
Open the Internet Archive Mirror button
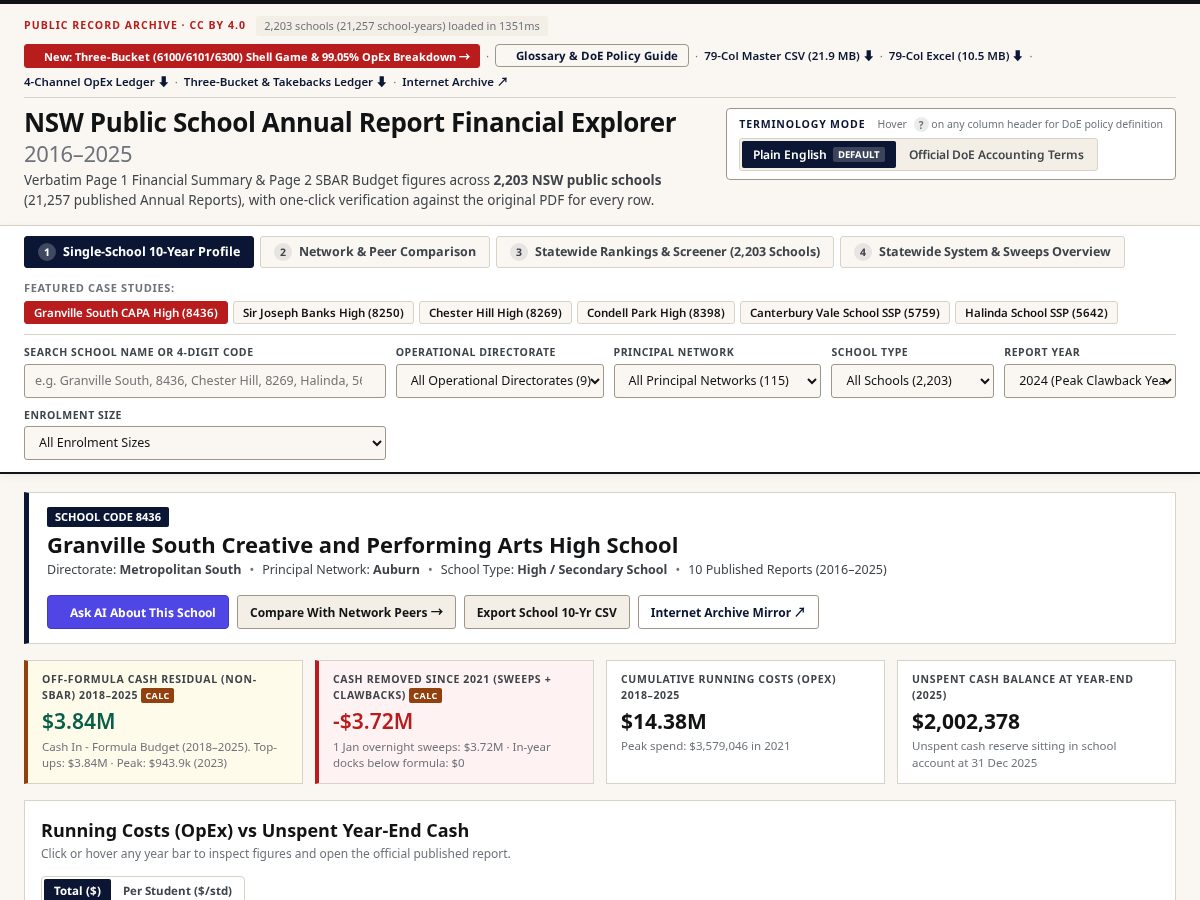click(728, 612)
